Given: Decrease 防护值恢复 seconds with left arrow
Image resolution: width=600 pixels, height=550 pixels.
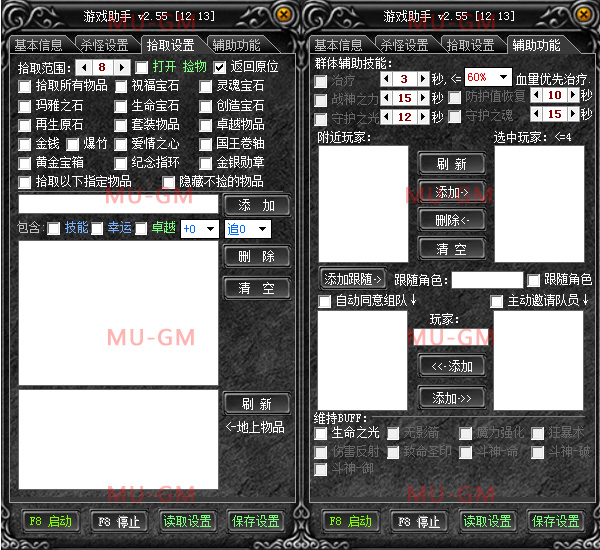Looking at the screenshot, I should pos(533,96).
